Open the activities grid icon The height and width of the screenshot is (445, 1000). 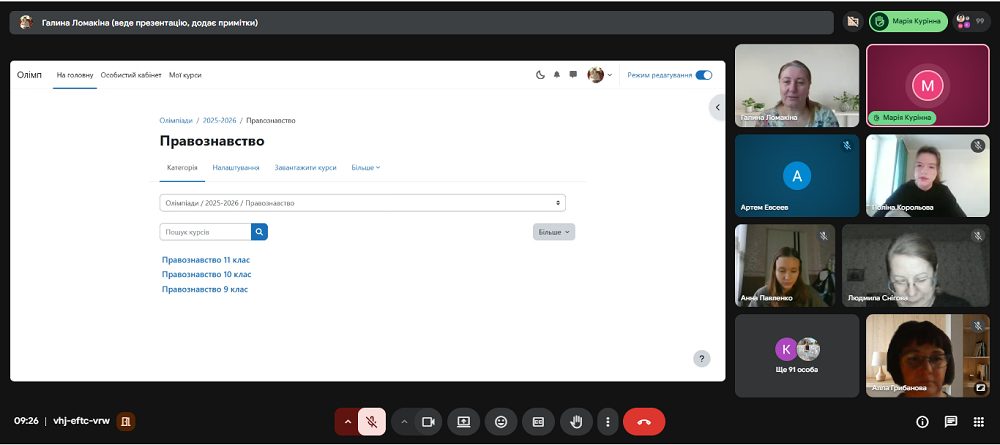pos(979,421)
